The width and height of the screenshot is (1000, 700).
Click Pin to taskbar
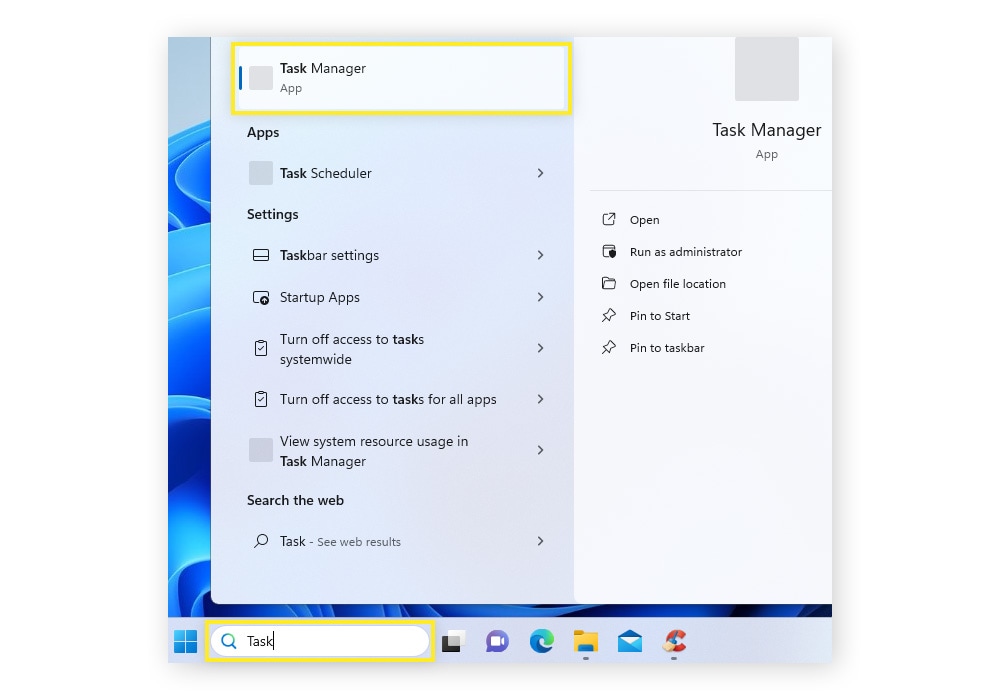pos(665,347)
